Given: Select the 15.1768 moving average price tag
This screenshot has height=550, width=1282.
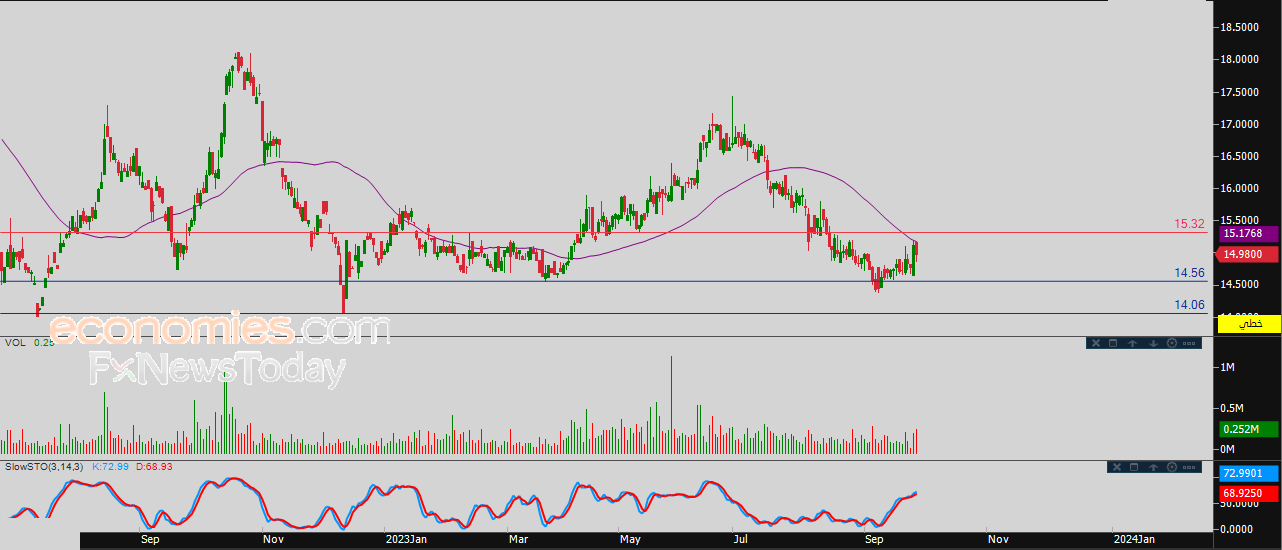Looking at the screenshot, I should pos(1249,233).
